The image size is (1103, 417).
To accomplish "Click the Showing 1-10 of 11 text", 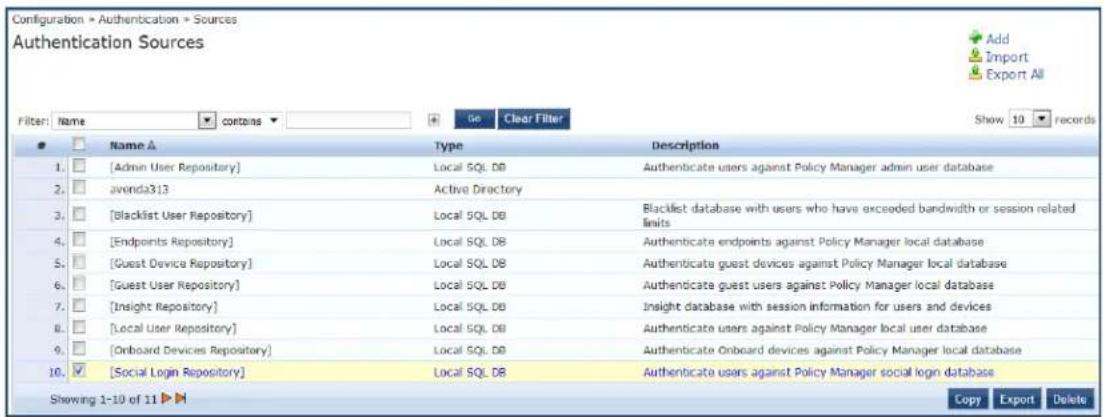I will click(103, 399).
